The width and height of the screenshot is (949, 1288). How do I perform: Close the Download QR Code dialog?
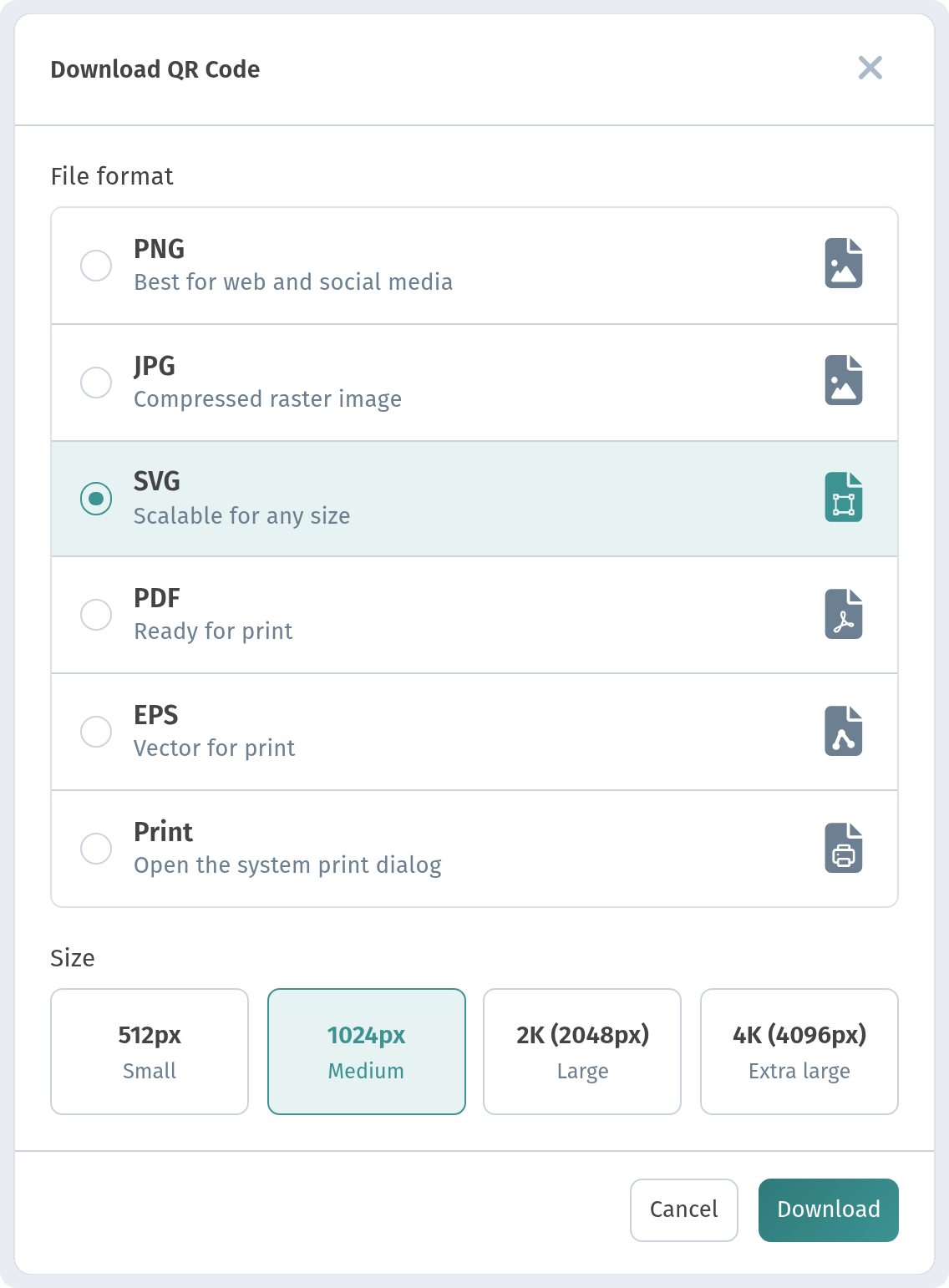click(870, 68)
